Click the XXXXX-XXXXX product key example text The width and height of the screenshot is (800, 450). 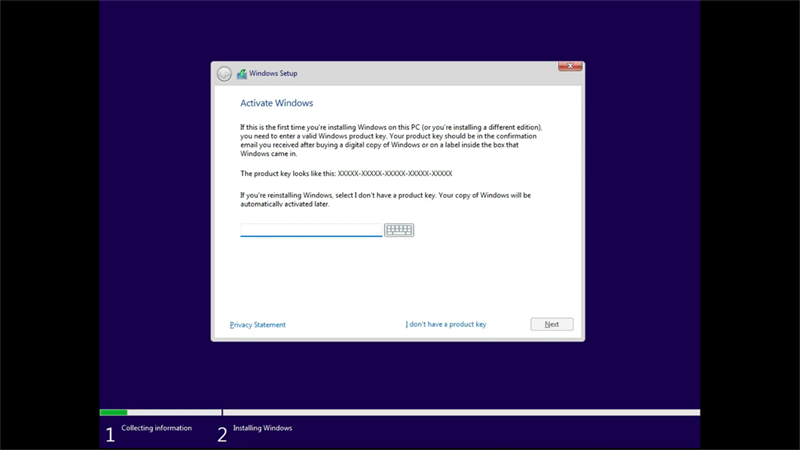click(395, 173)
